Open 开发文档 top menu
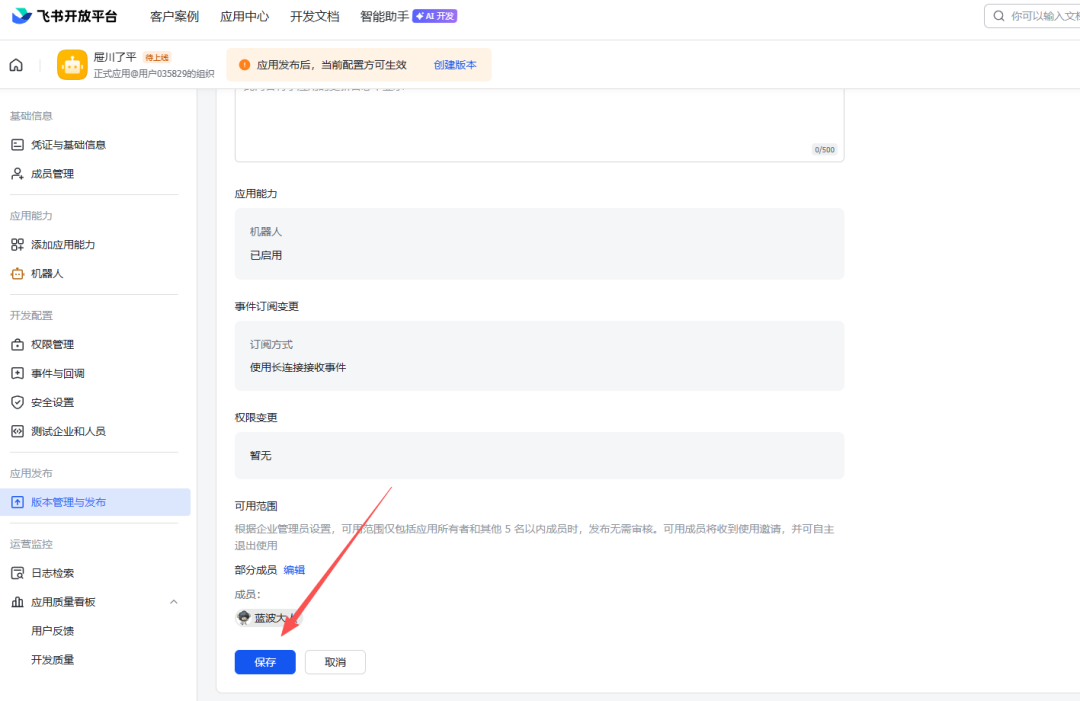 pos(314,16)
